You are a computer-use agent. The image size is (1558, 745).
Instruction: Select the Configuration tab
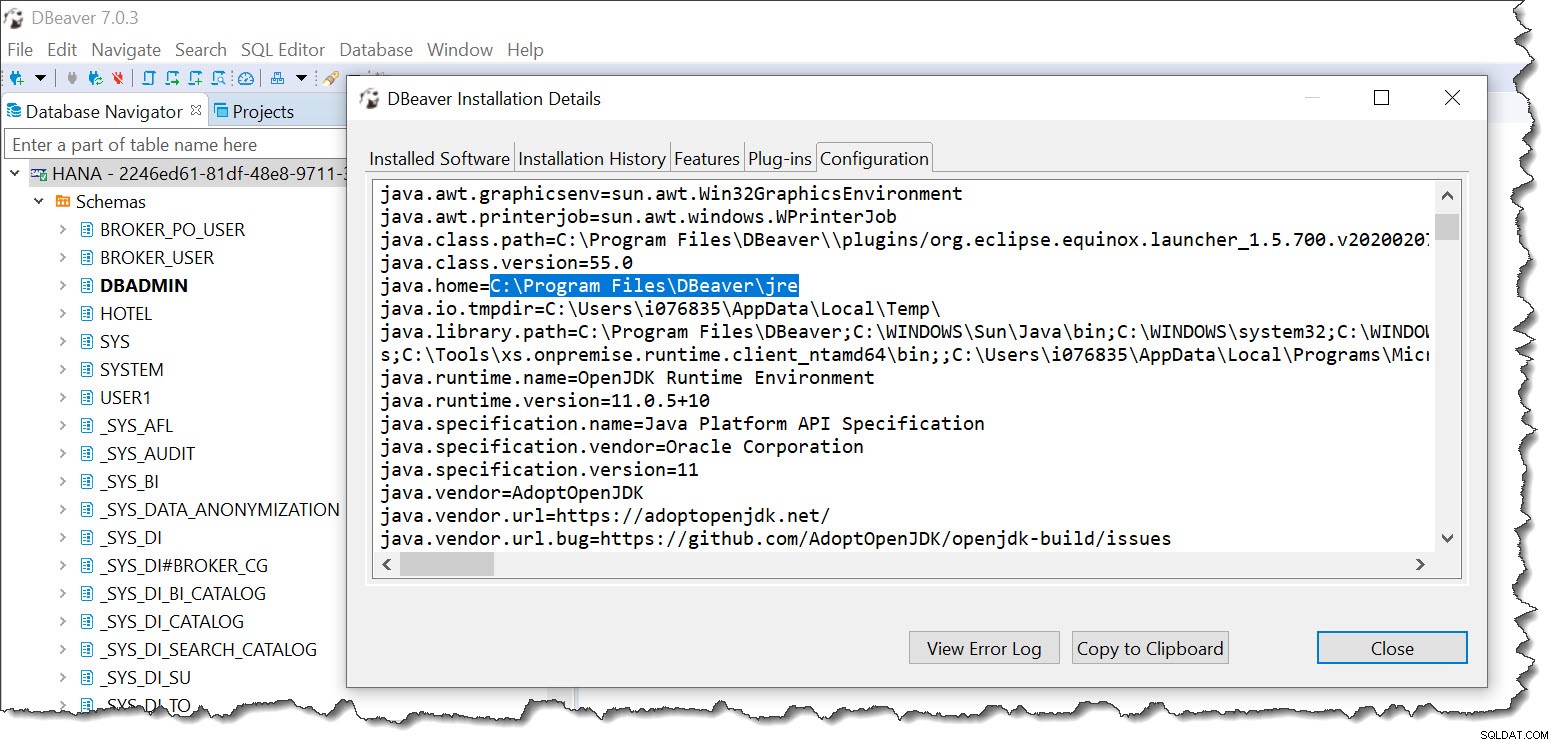(875, 157)
